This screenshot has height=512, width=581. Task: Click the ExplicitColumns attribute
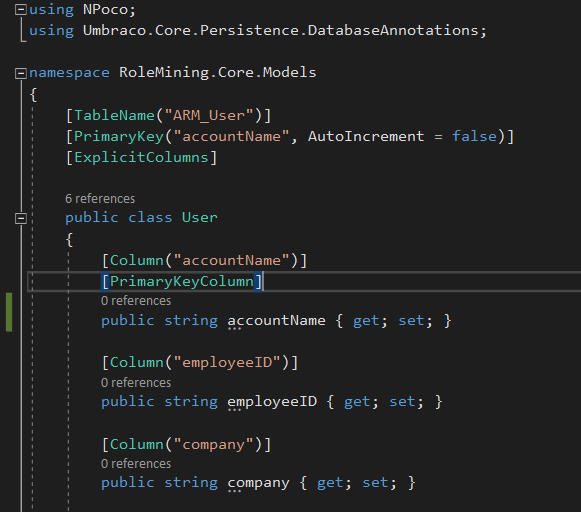coord(141,157)
